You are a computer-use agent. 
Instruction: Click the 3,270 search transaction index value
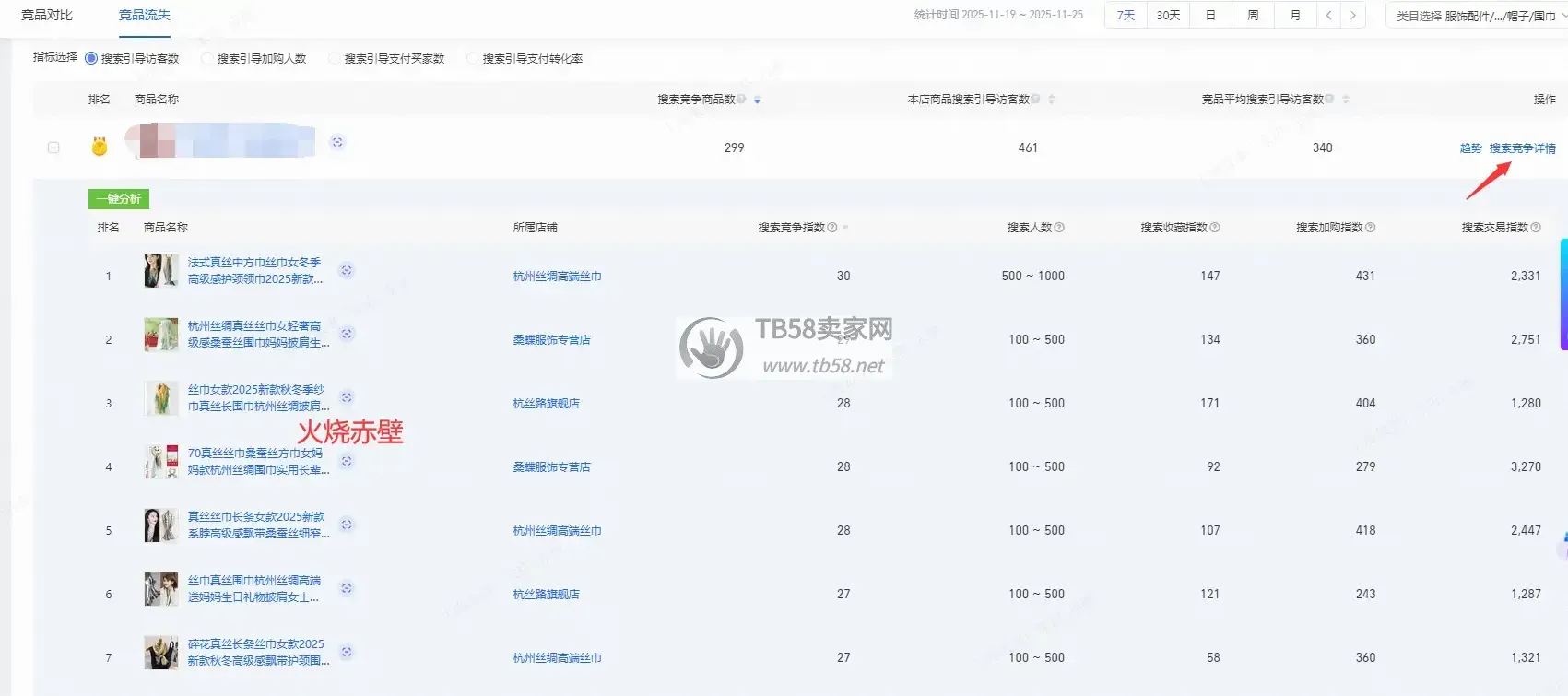1526,466
